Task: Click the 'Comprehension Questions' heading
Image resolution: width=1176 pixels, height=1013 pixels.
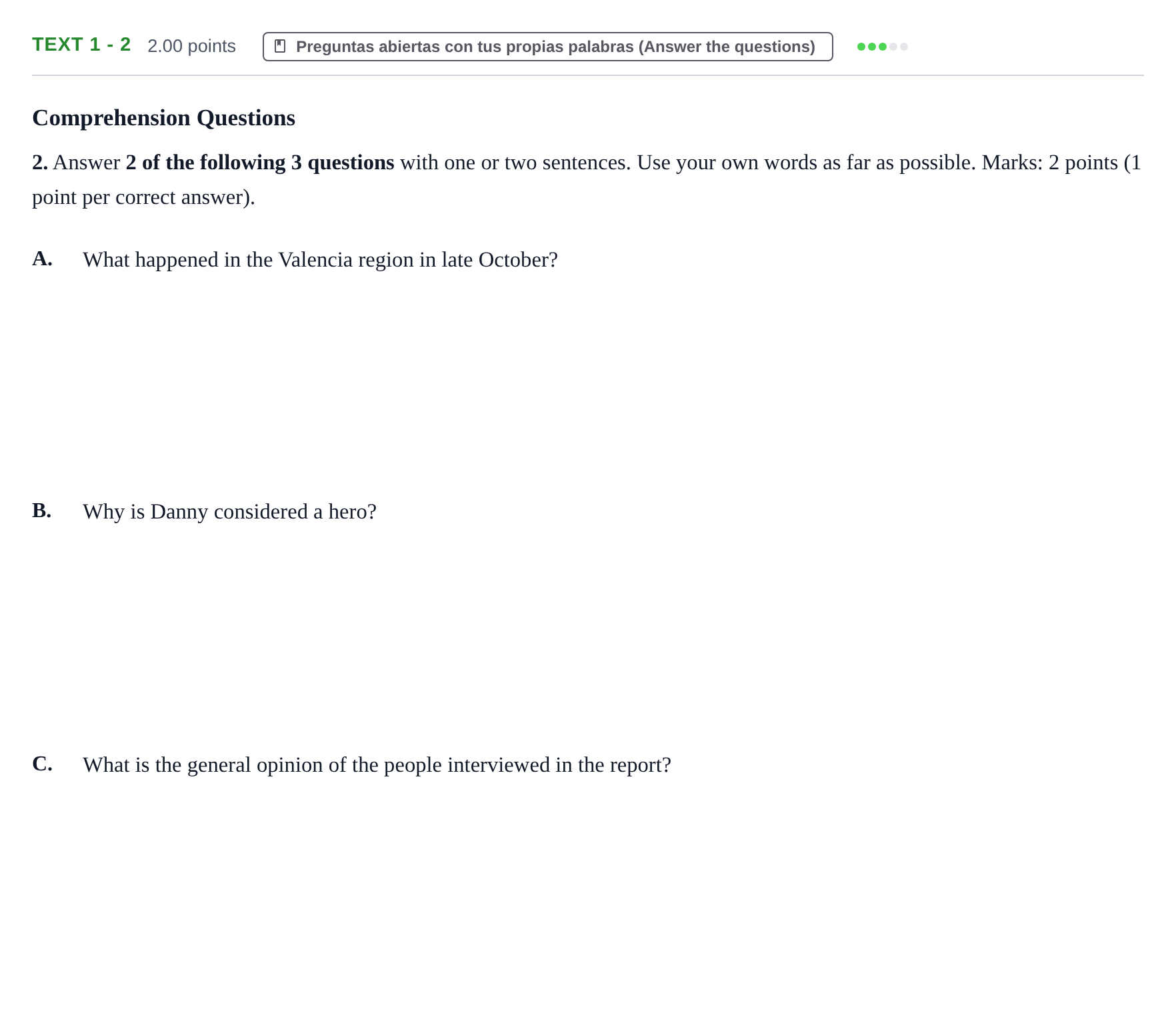Action: [163, 118]
